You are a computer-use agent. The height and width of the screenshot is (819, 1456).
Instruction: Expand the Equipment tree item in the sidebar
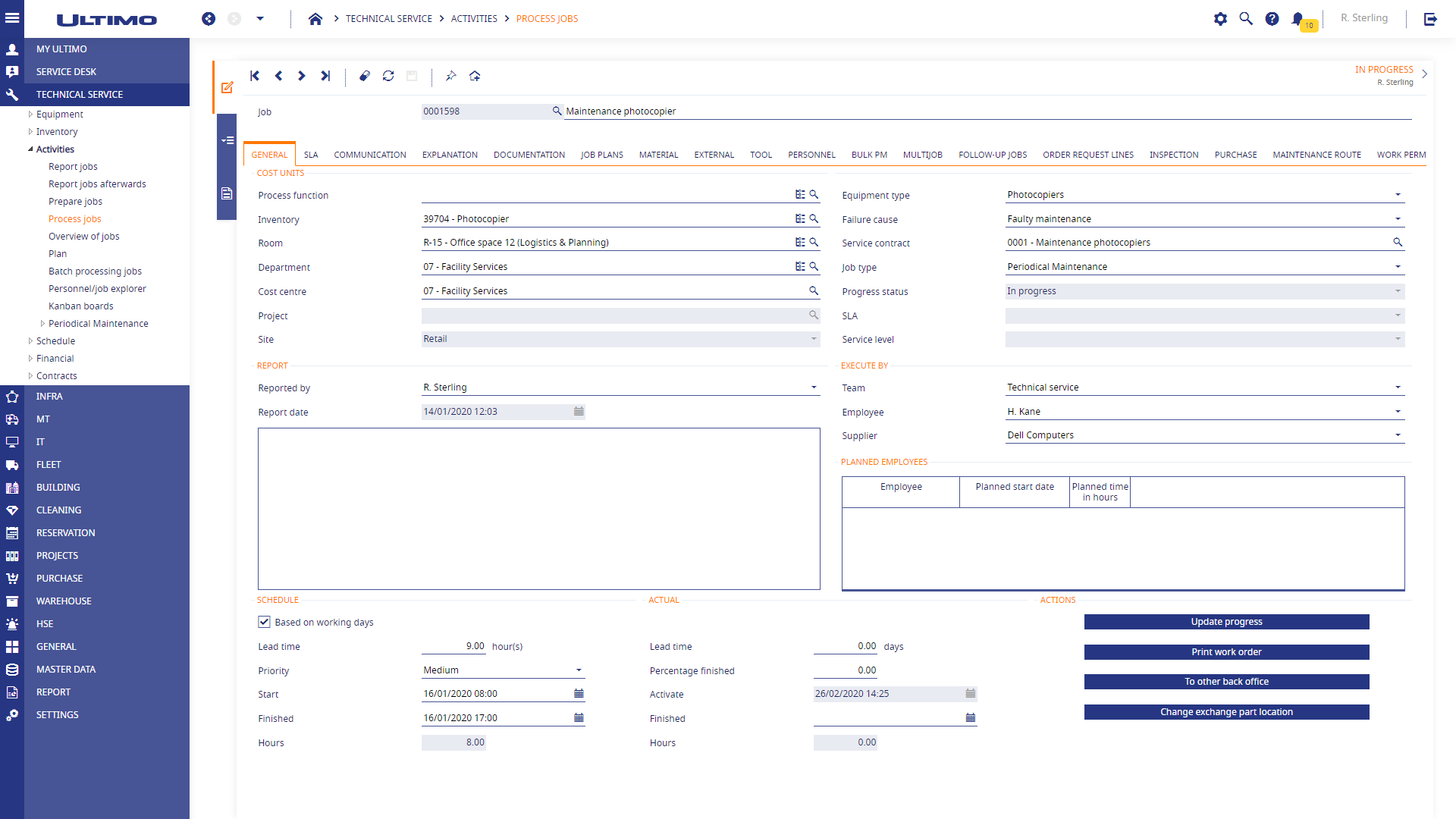(30, 114)
